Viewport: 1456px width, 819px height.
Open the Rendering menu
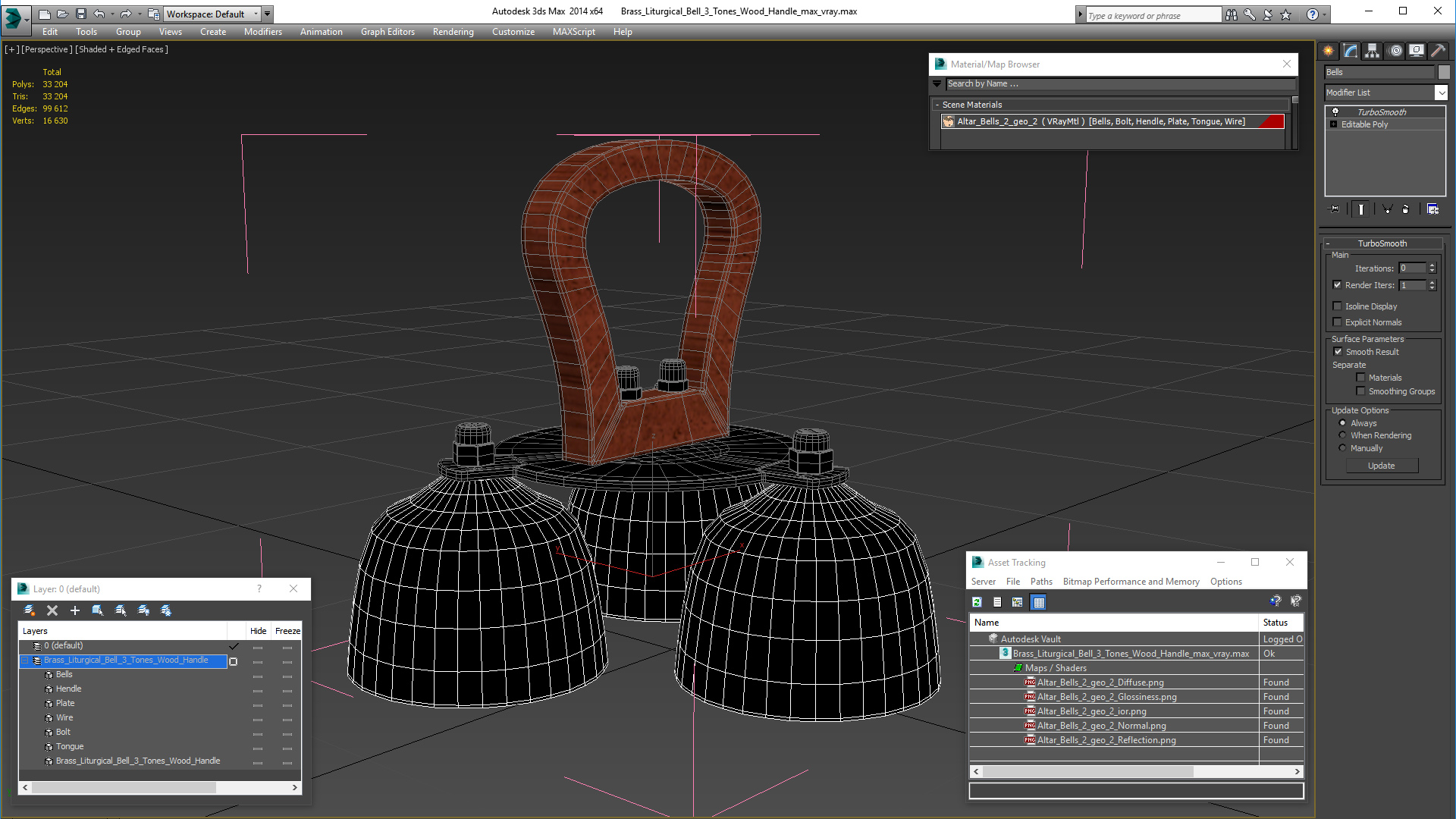pyautogui.click(x=453, y=32)
